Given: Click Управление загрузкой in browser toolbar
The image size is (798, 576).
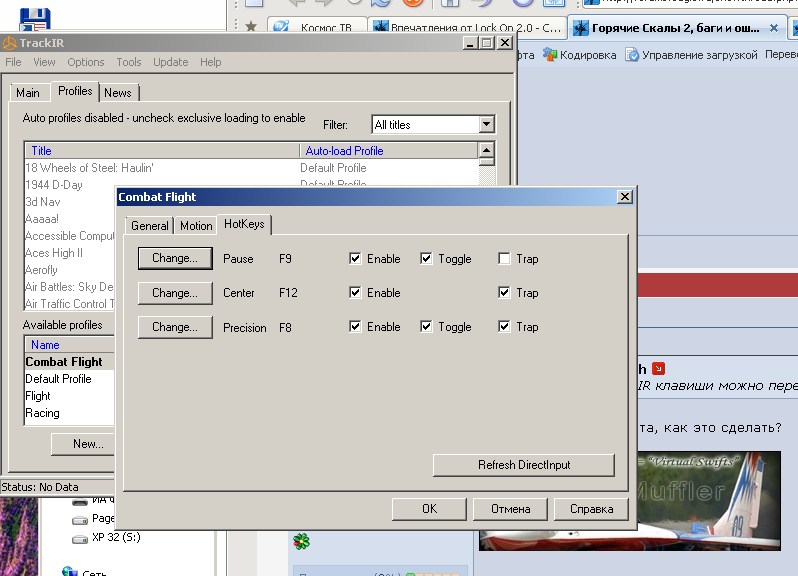Looking at the screenshot, I should coord(692,54).
